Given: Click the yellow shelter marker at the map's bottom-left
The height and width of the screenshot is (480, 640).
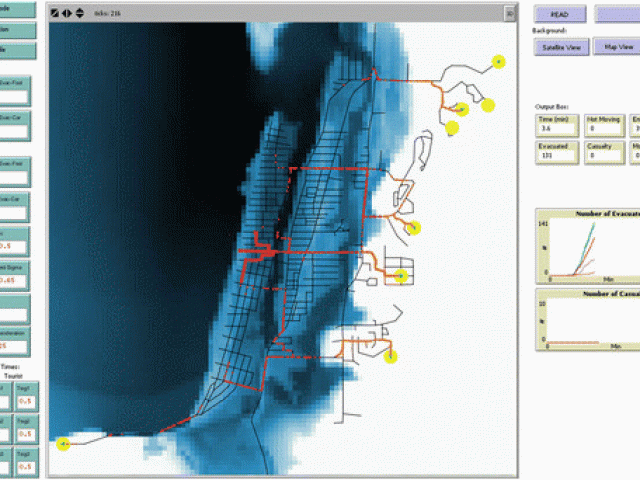Looking at the screenshot, I should 63,444.
